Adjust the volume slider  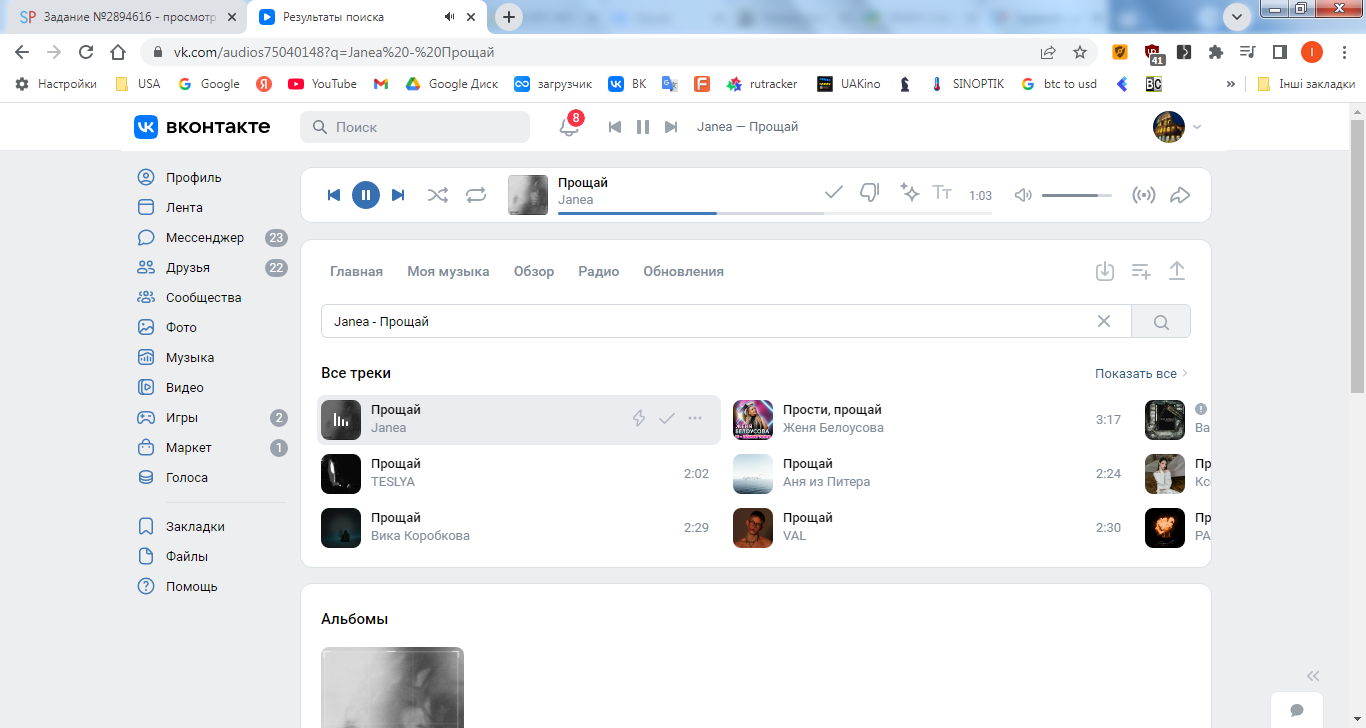(x=1077, y=195)
